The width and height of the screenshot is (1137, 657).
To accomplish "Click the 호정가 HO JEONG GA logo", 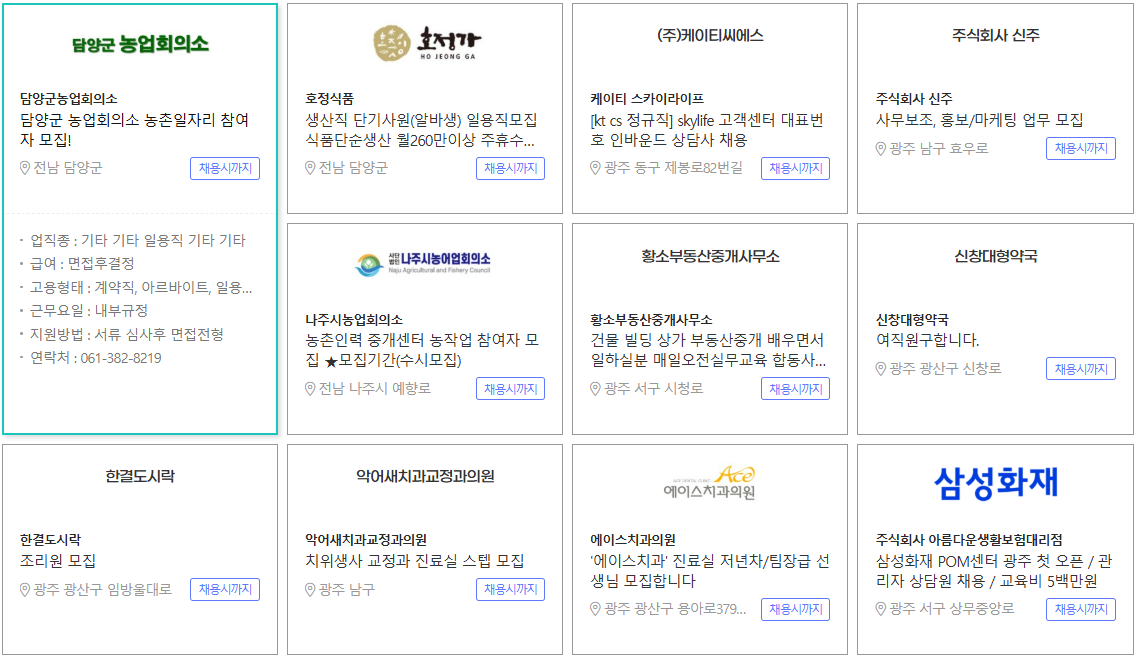I will pos(426,43).
